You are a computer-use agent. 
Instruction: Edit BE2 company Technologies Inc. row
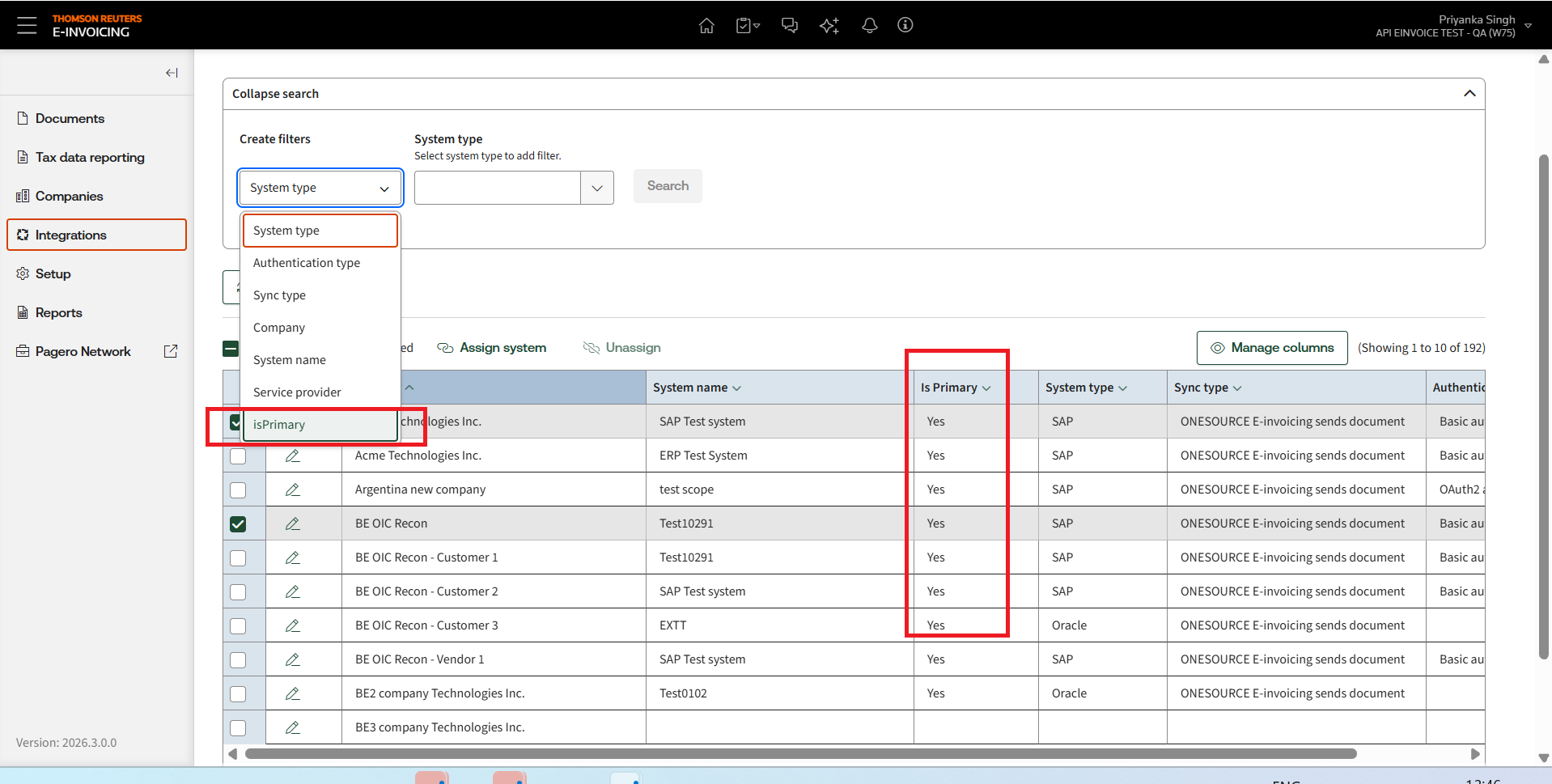pyautogui.click(x=293, y=693)
